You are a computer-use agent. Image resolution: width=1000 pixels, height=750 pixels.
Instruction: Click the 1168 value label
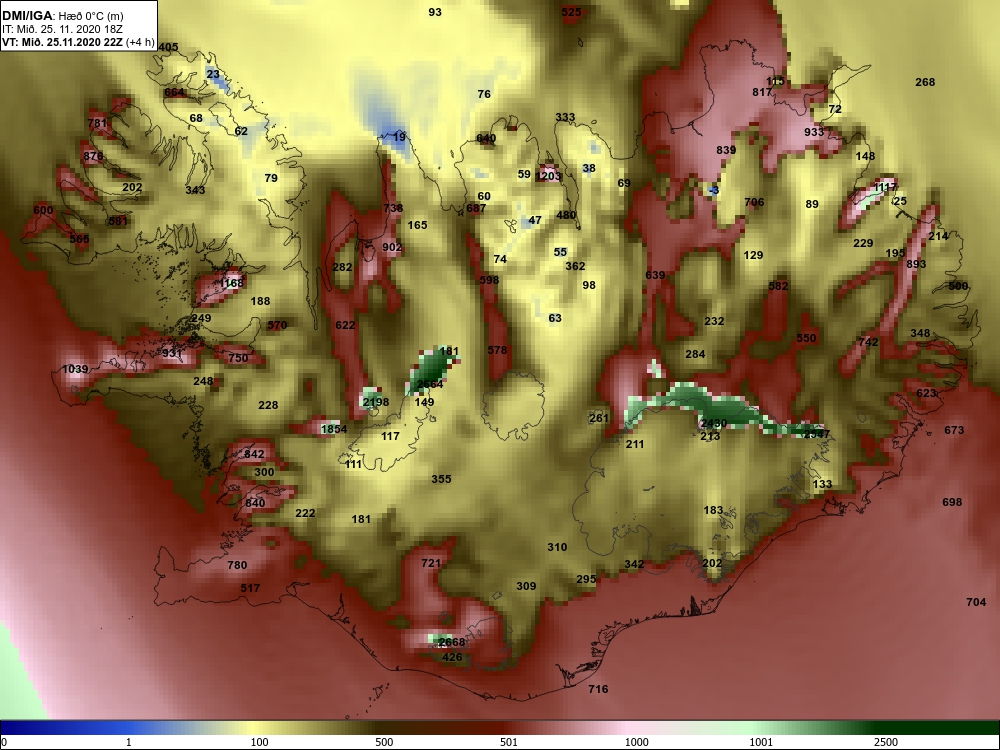coord(231,283)
